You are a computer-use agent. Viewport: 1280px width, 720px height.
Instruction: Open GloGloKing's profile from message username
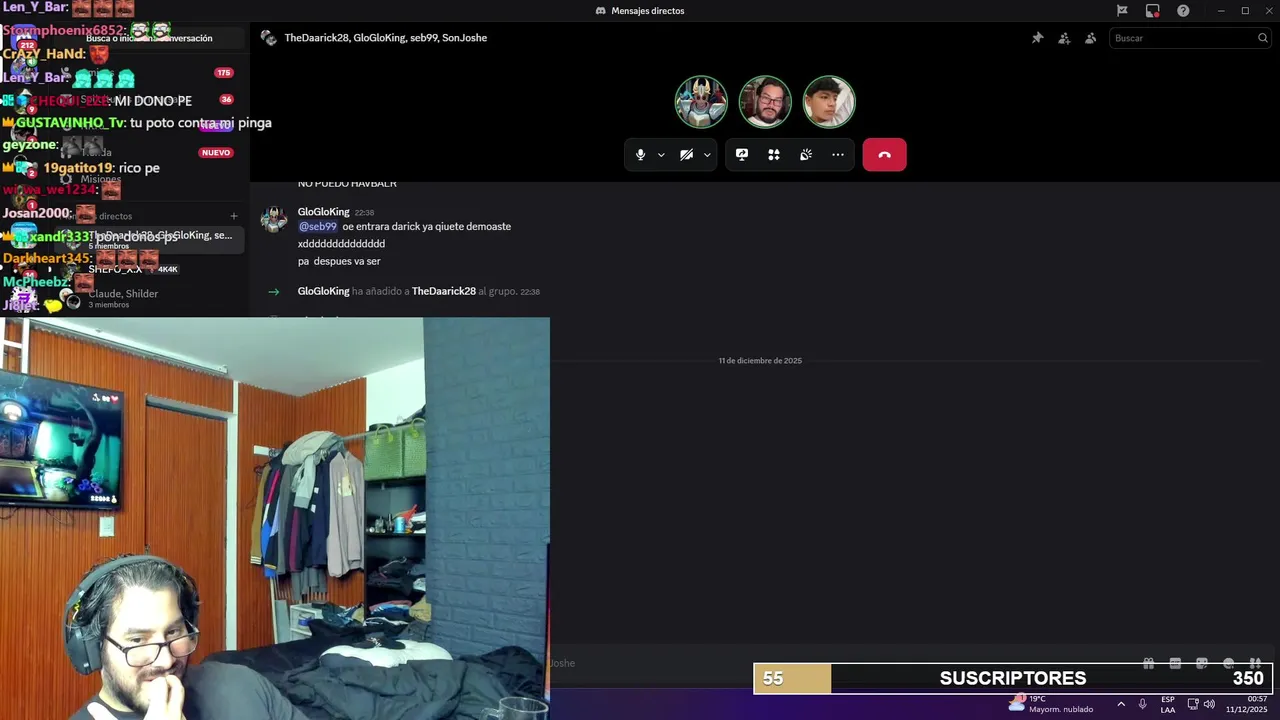(x=323, y=212)
